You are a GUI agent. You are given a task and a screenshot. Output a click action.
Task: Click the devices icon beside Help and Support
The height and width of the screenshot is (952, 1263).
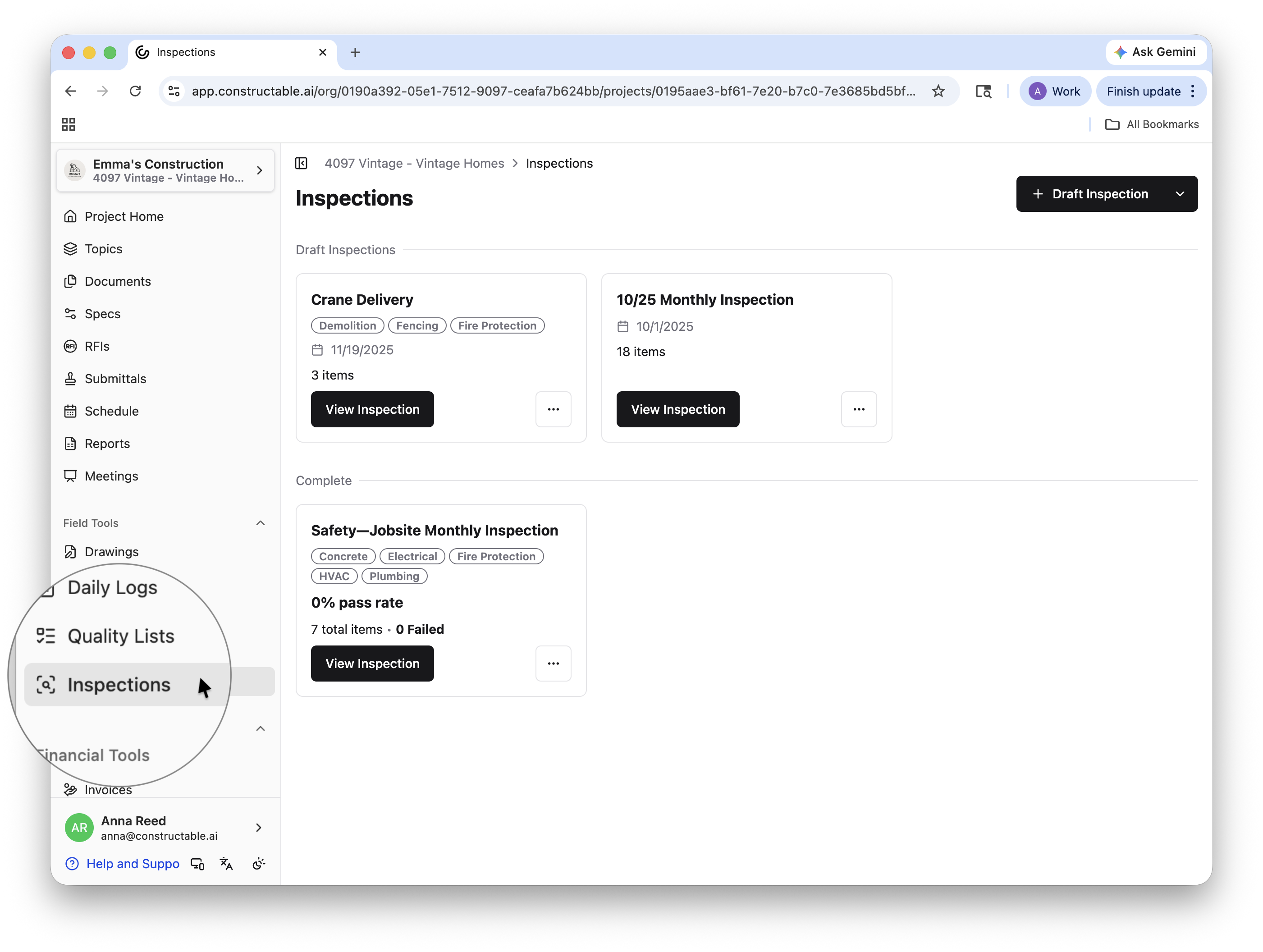(x=197, y=864)
